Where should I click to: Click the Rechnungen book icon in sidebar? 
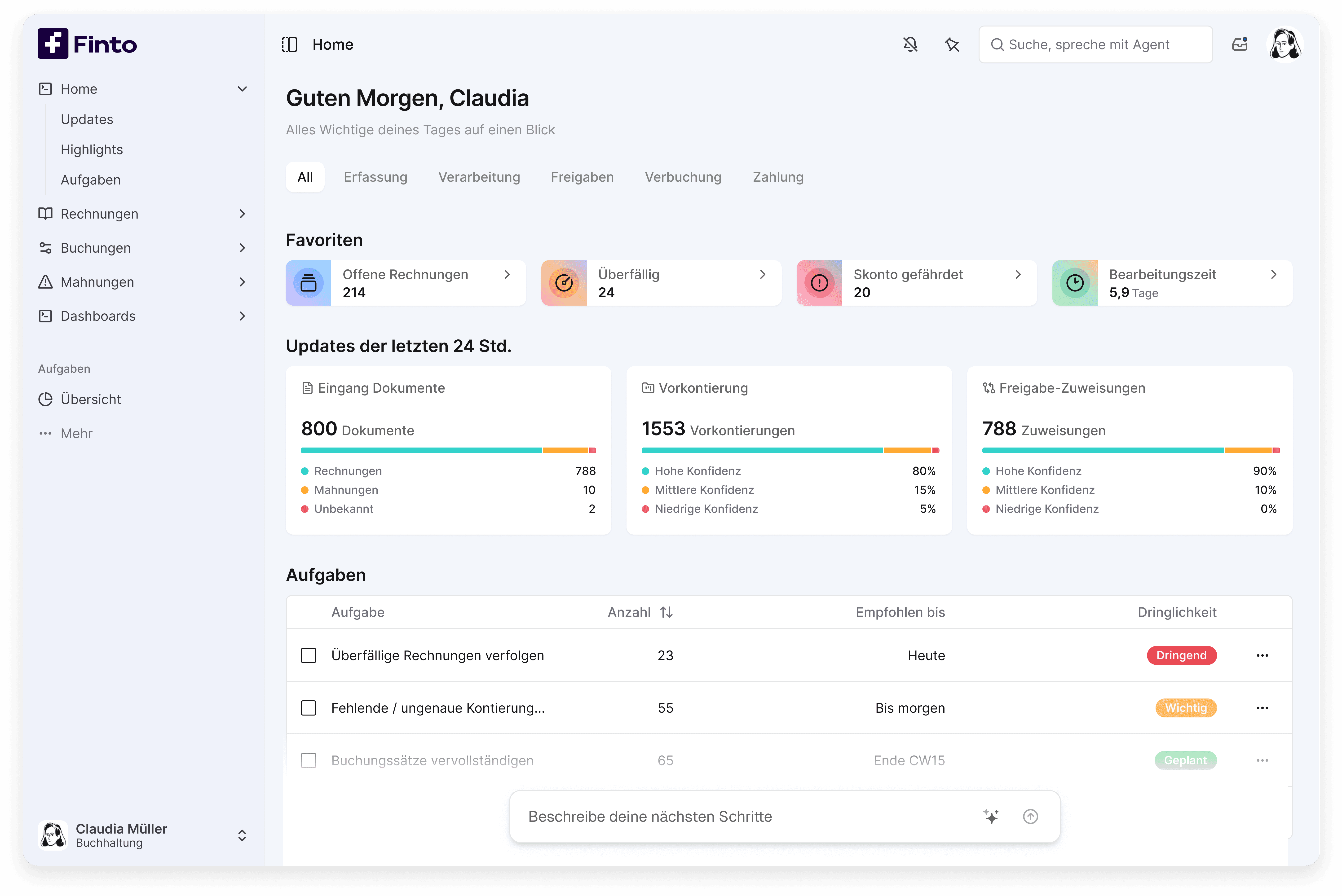coord(45,214)
